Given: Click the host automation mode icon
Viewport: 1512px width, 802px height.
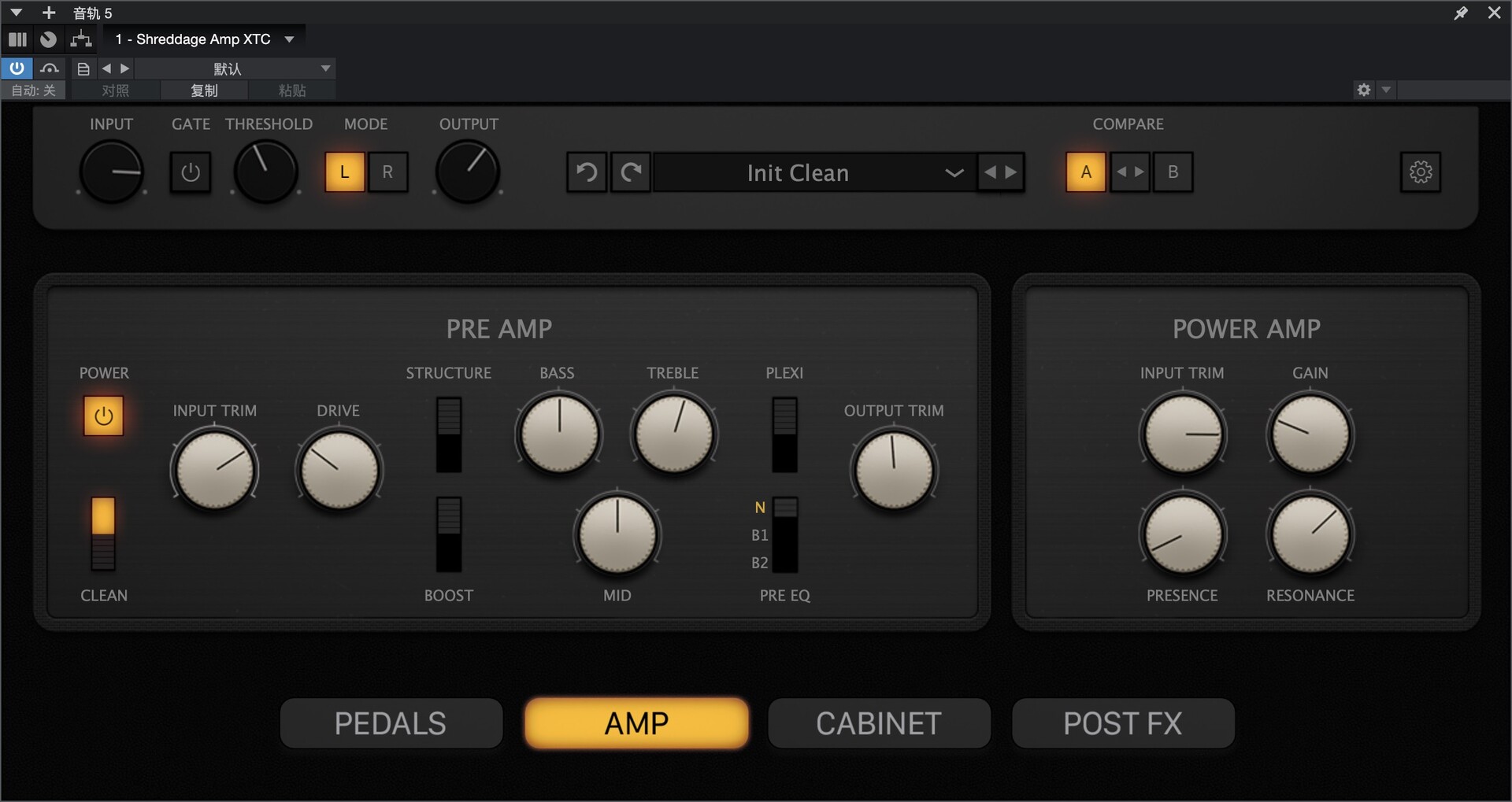Looking at the screenshot, I should pyautogui.click(x=50, y=68).
